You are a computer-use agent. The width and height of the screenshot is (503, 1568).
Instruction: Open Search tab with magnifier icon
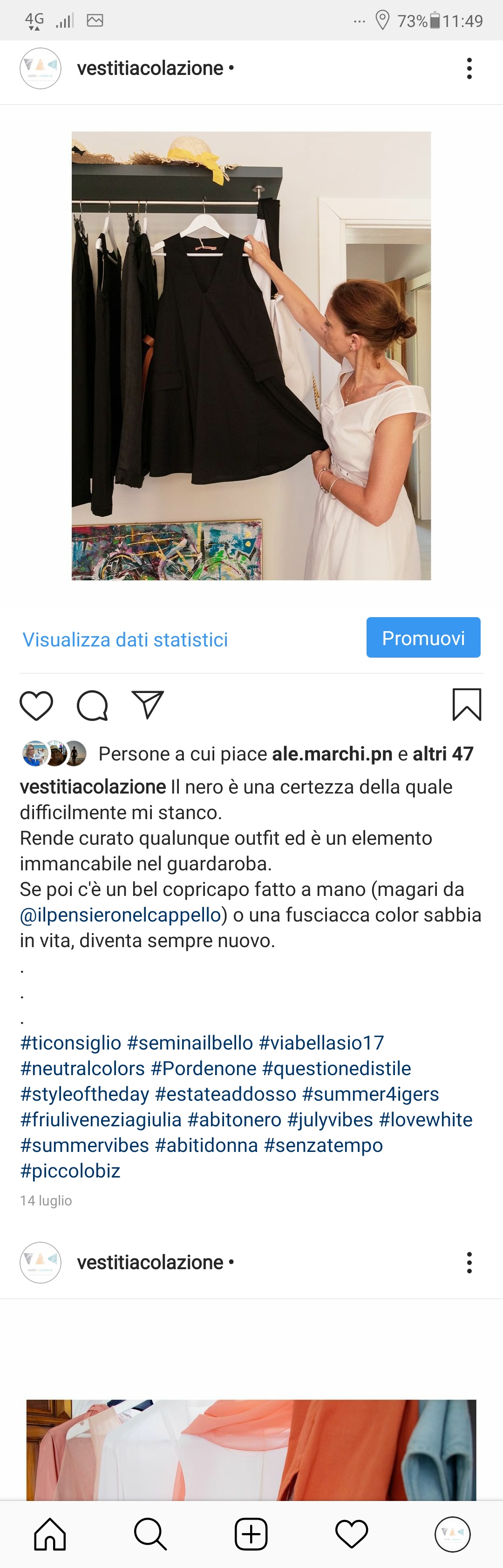click(x=150, y=1533)
